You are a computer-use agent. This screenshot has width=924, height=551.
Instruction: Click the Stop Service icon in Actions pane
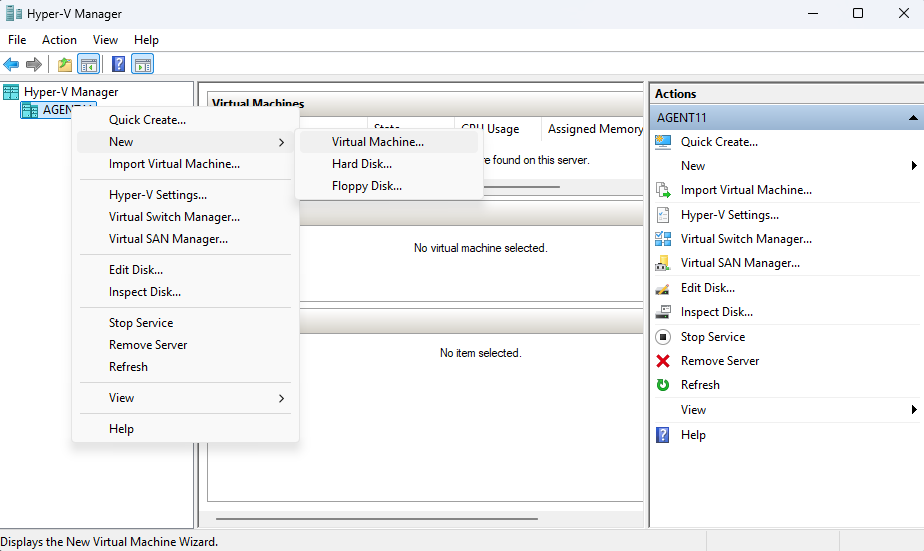click(x=663, y=337)
